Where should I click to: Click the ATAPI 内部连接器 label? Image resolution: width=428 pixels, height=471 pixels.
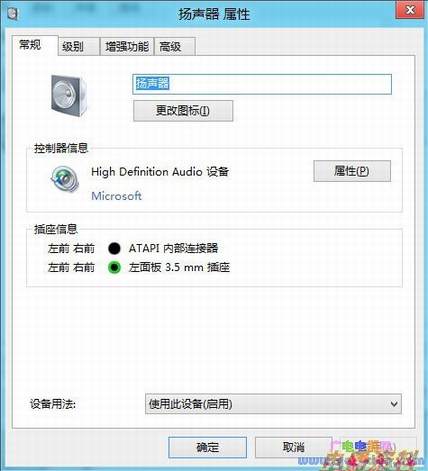pyautogui.click(x=173, y=248)
